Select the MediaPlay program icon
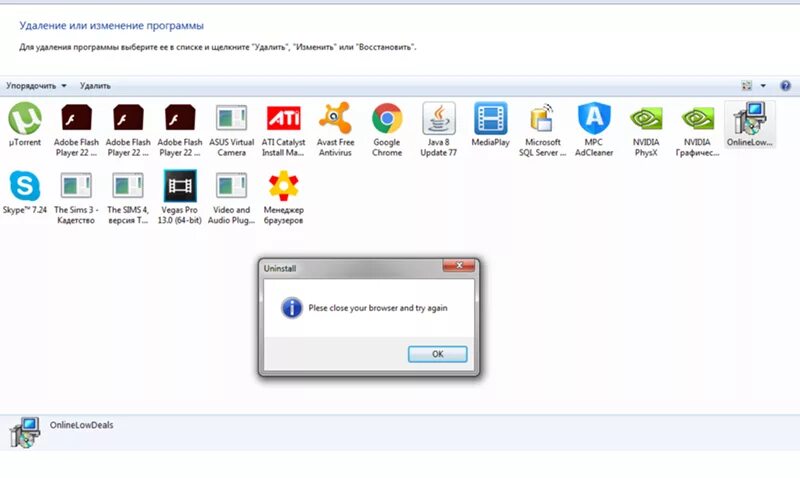The height and width of the screenshot is (478, 800). click(x=490, y=118)
